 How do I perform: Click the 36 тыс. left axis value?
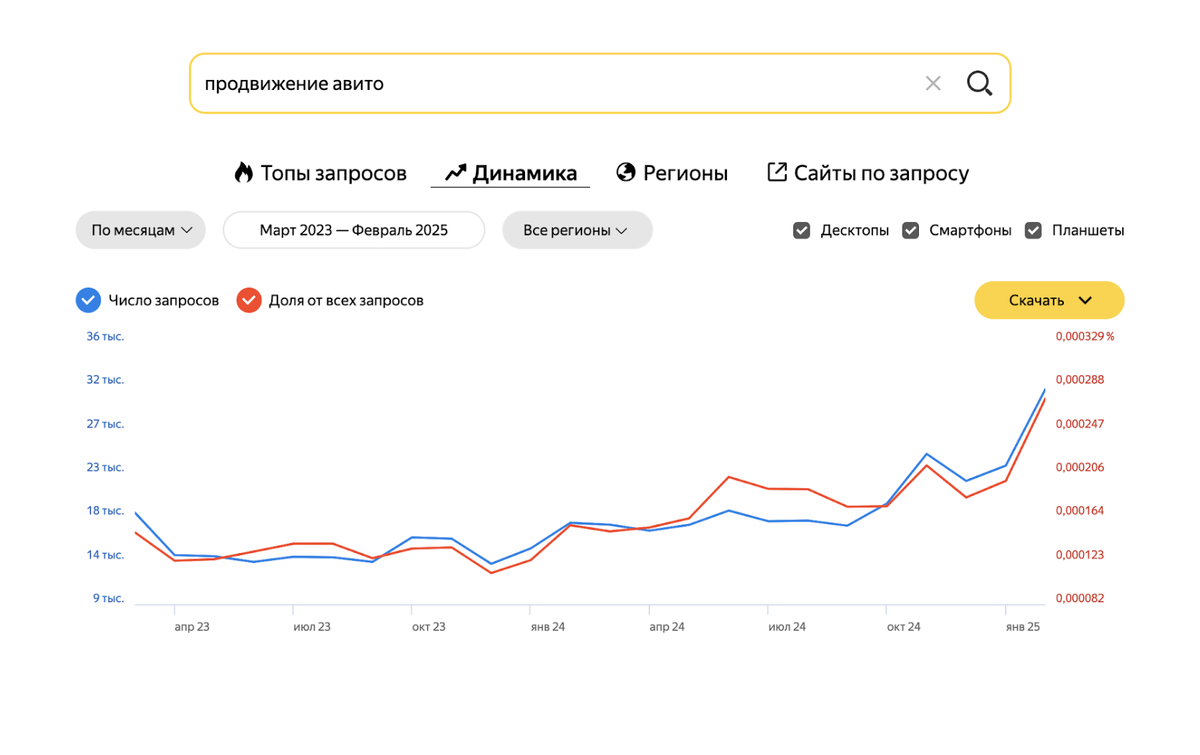click(105, 337)
